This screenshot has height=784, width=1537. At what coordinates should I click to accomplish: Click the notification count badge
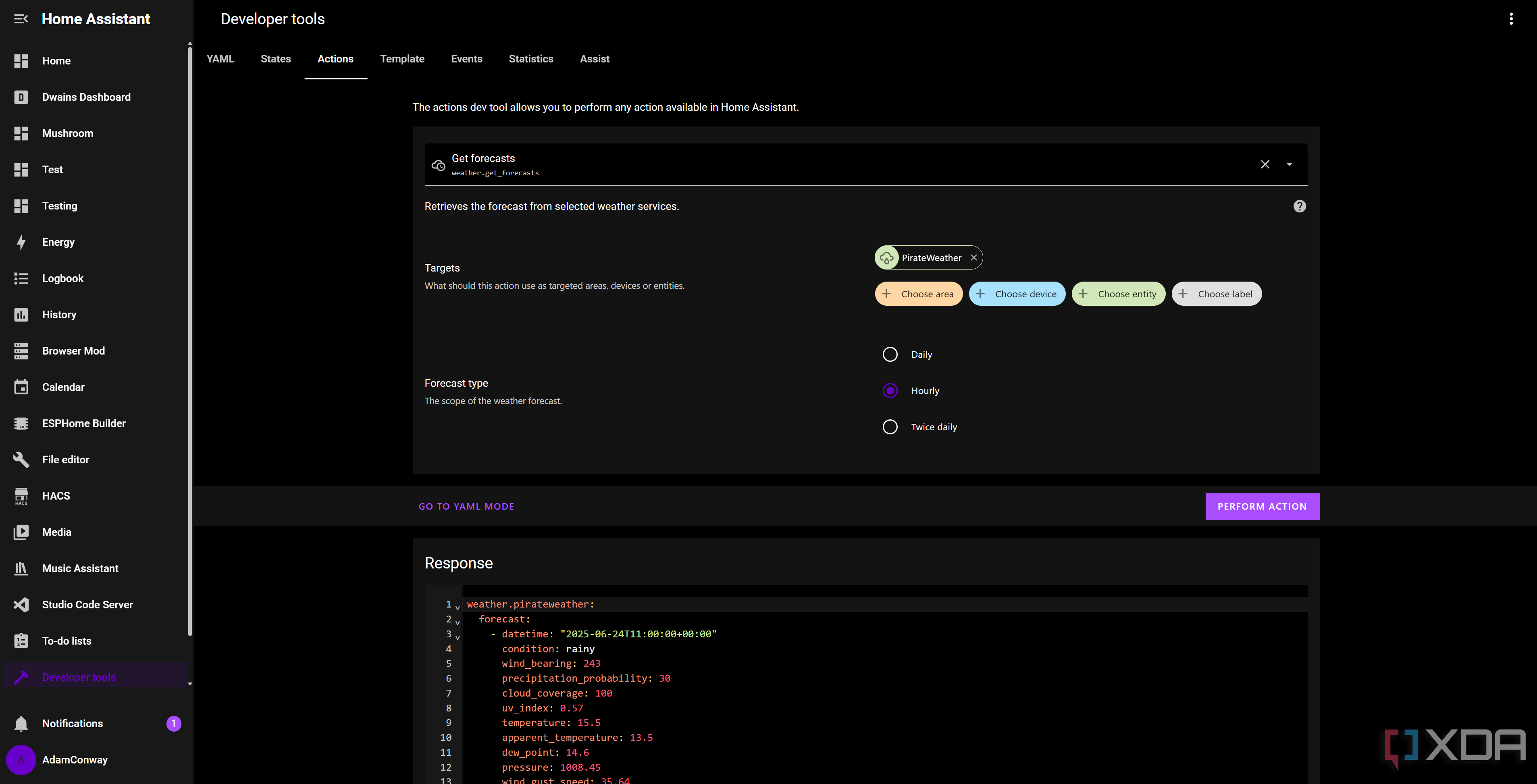click(174, 724)
